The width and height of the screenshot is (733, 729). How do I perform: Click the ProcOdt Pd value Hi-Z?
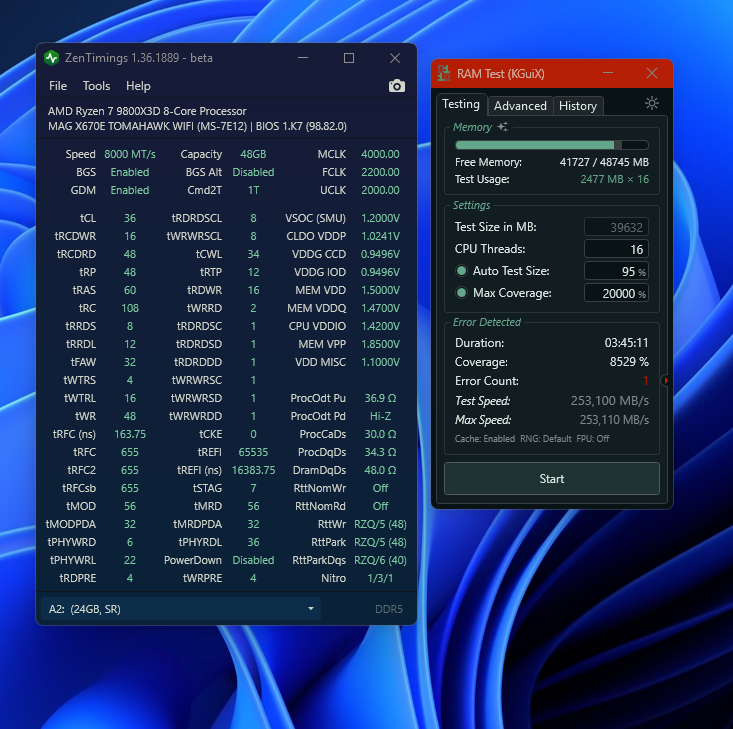tap(380, 416)
